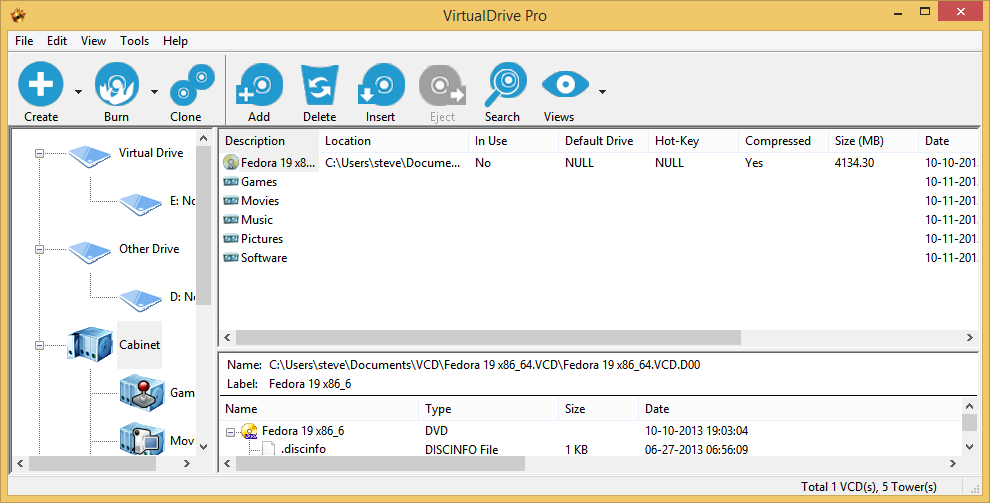Select the Software tower icon in list
The height and width of the screenshot is (503, 990).
(231, 257)
